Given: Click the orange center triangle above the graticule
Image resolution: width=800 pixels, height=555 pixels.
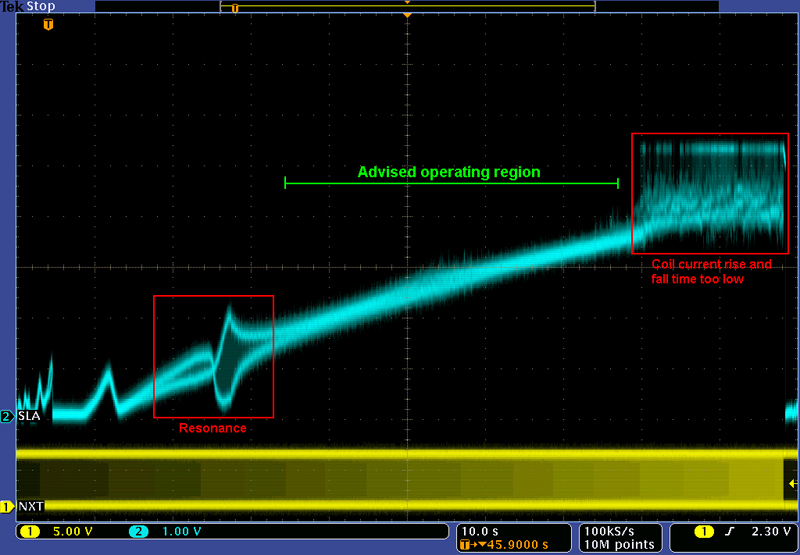Looking at the screenshot, I should [x=407, y=15].
